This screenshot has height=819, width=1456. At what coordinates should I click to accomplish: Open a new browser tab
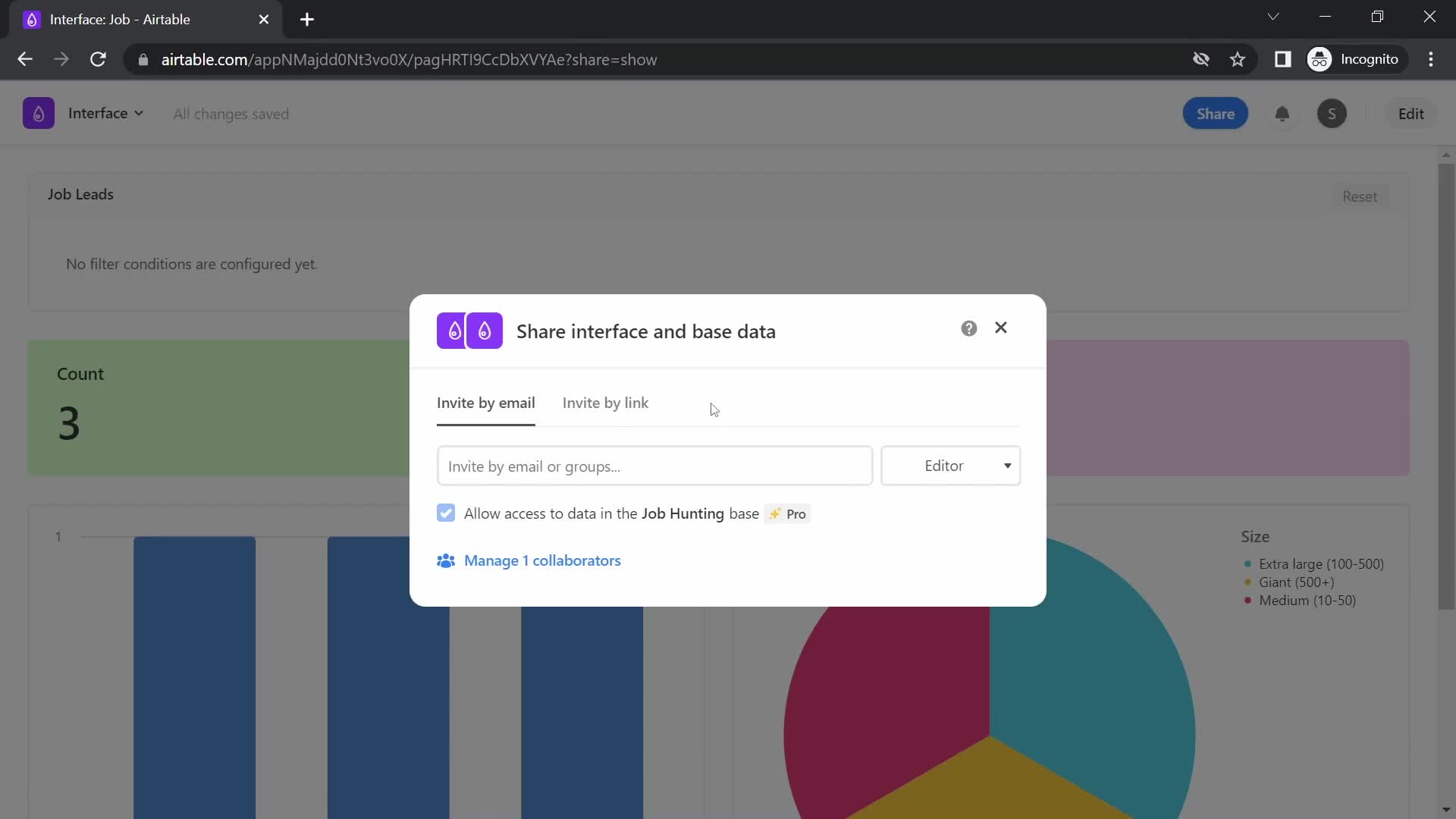pyautogui.click(x=307, y=20)
